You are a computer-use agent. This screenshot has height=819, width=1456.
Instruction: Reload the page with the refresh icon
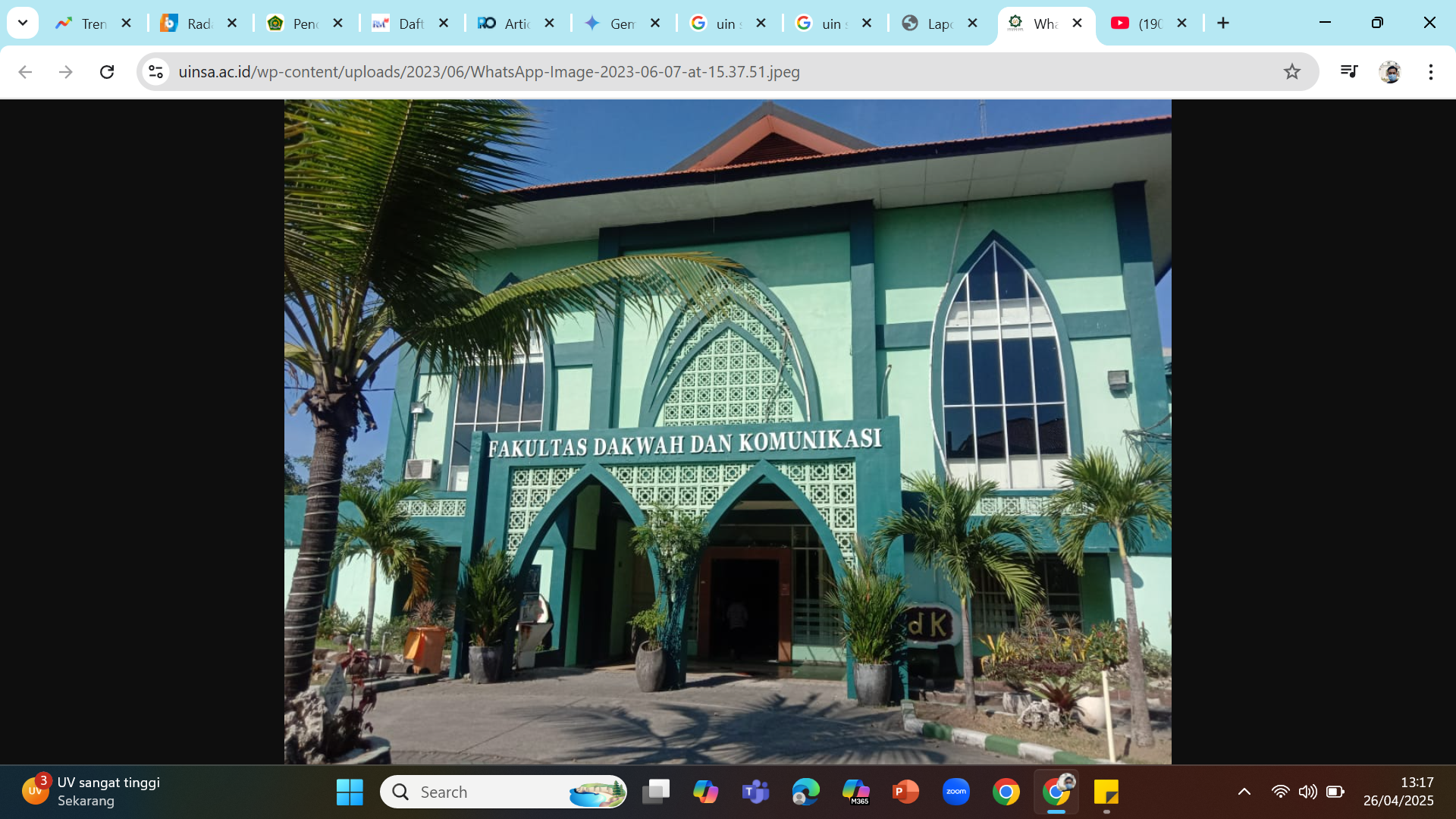coord(107,72)
